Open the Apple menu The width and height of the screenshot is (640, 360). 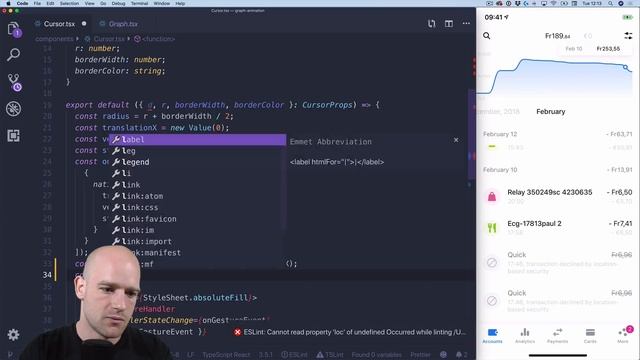8,3
